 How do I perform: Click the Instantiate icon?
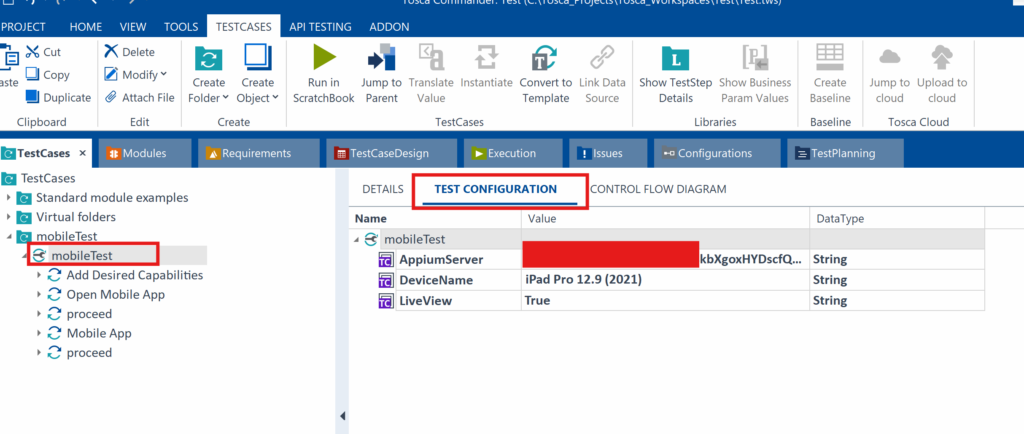tap(486, 57)
